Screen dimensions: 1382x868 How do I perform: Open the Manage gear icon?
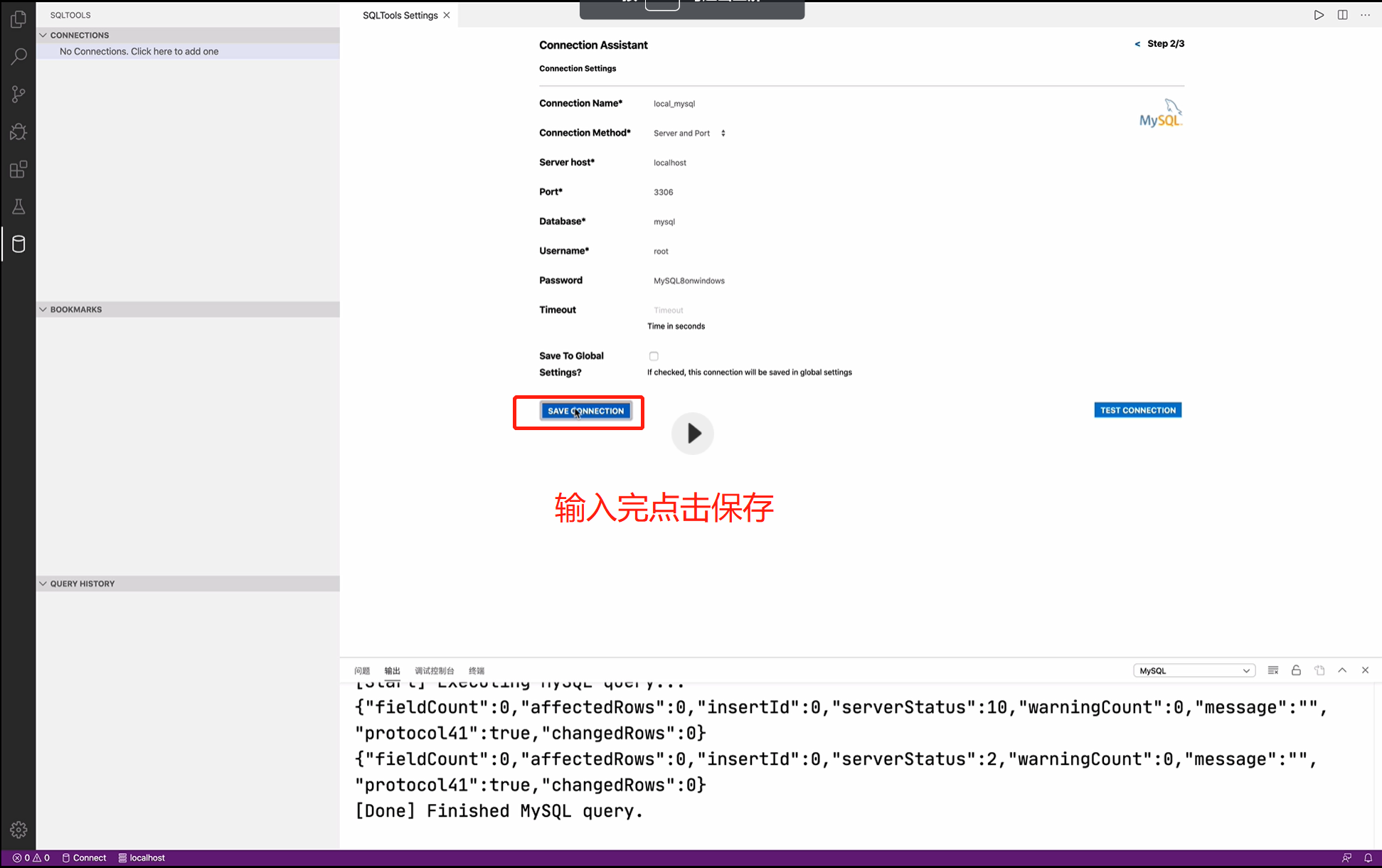coord(18,830)
